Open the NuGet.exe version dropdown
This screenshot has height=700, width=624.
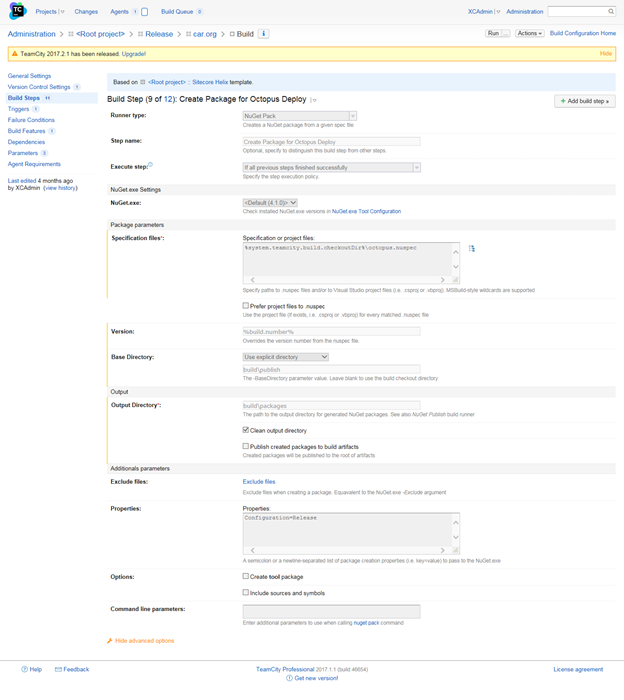[x=270, y=203]
